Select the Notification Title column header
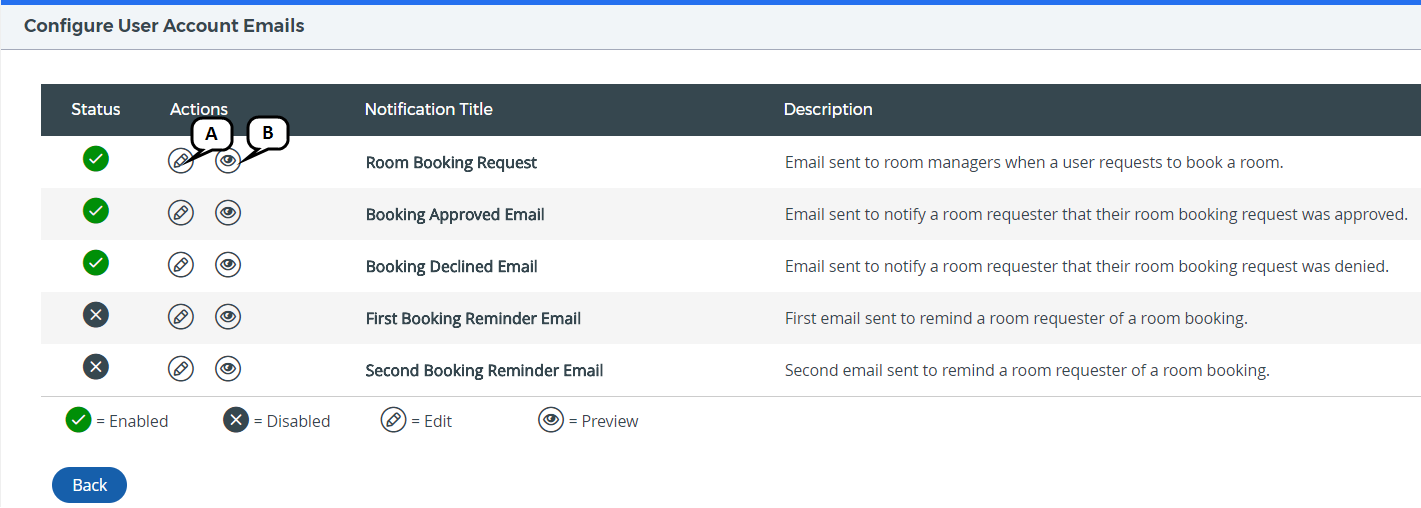Screen dimensions: 1421x508 428,109
